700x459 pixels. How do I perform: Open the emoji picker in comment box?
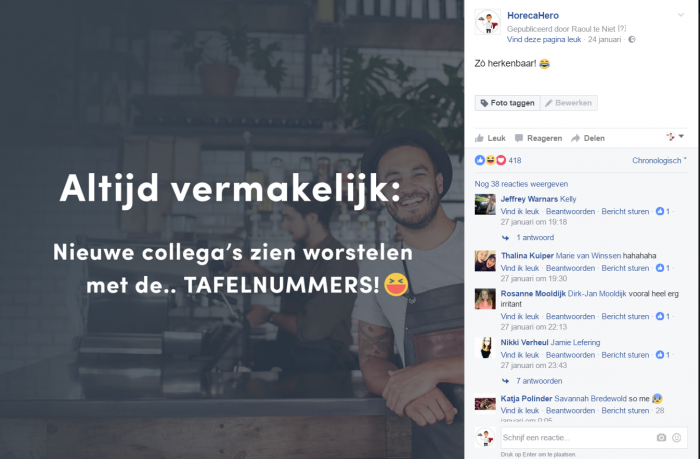(x=677, y=438)
